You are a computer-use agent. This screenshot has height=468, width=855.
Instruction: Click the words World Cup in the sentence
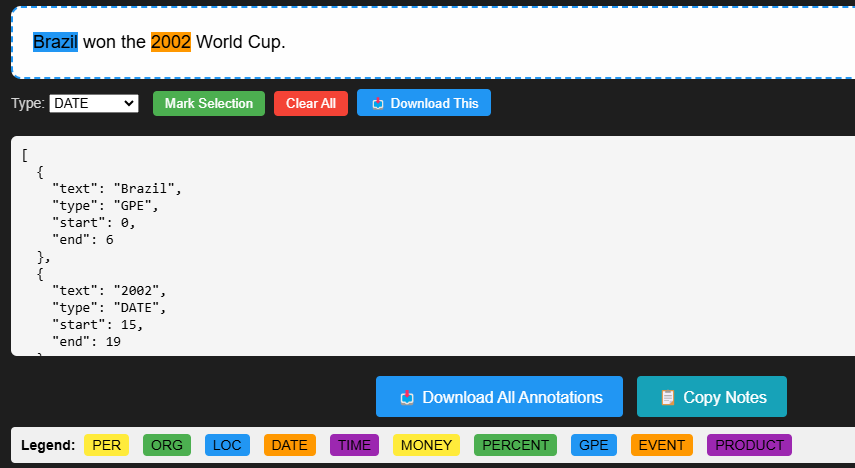pyautogui.click(x=238, y=42)
